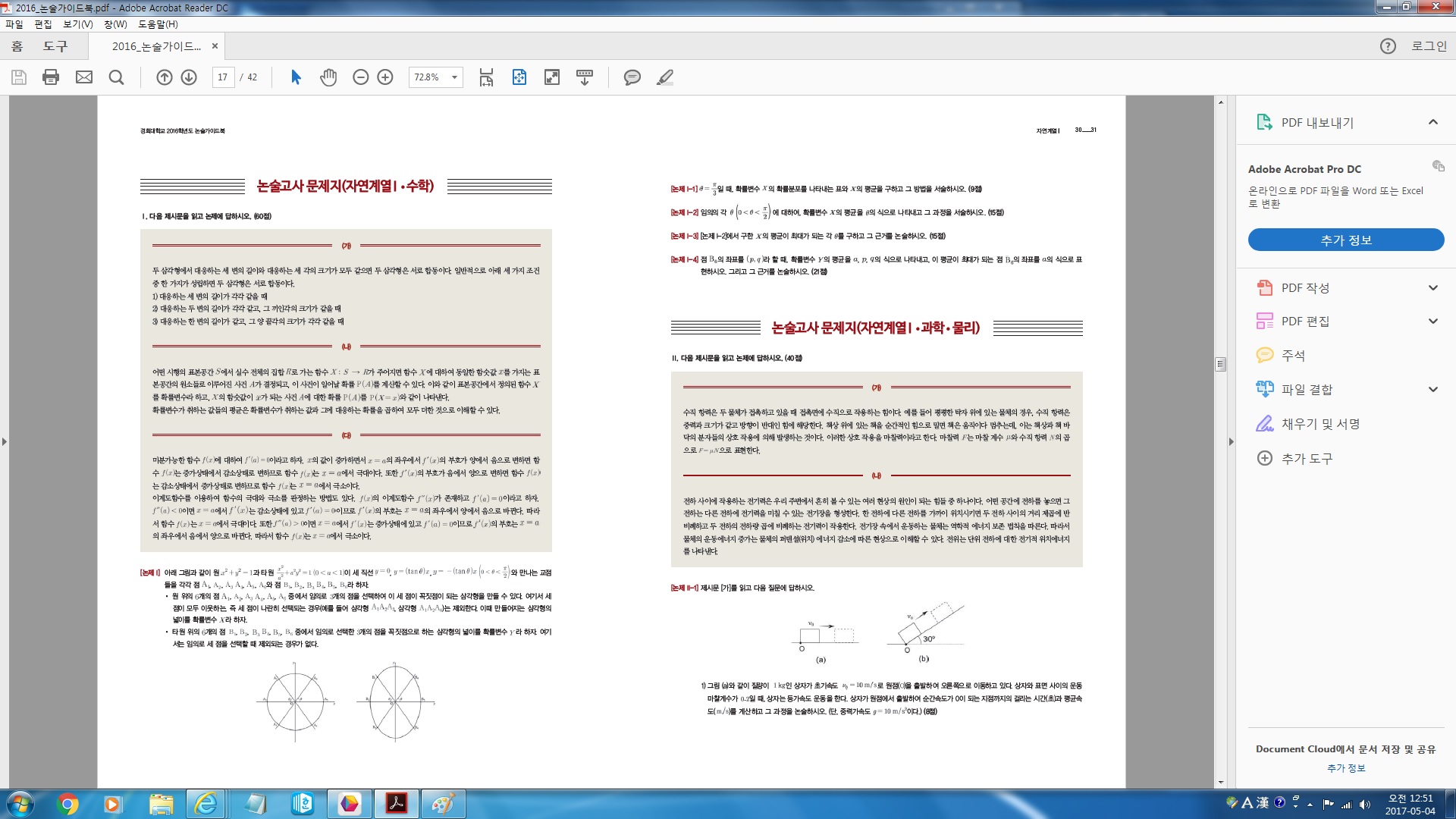Image resolution: width=1456 pixels, height=819 pixels.
Task: Click the Save file icon
Action: click(19, 77)
